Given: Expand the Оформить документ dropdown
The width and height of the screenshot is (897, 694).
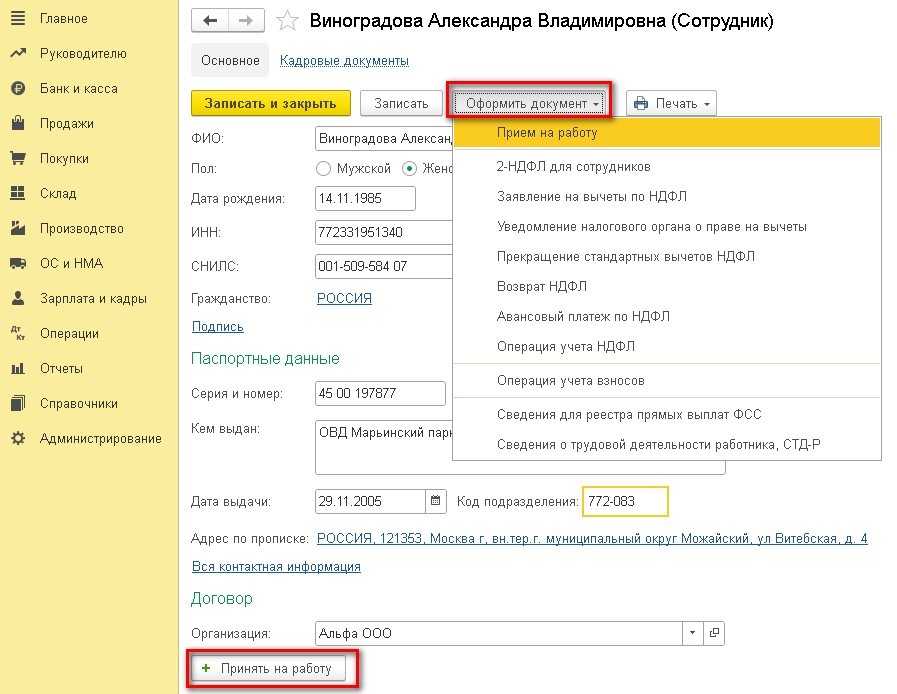Looking at the screenshot, I should click(531, 104).
